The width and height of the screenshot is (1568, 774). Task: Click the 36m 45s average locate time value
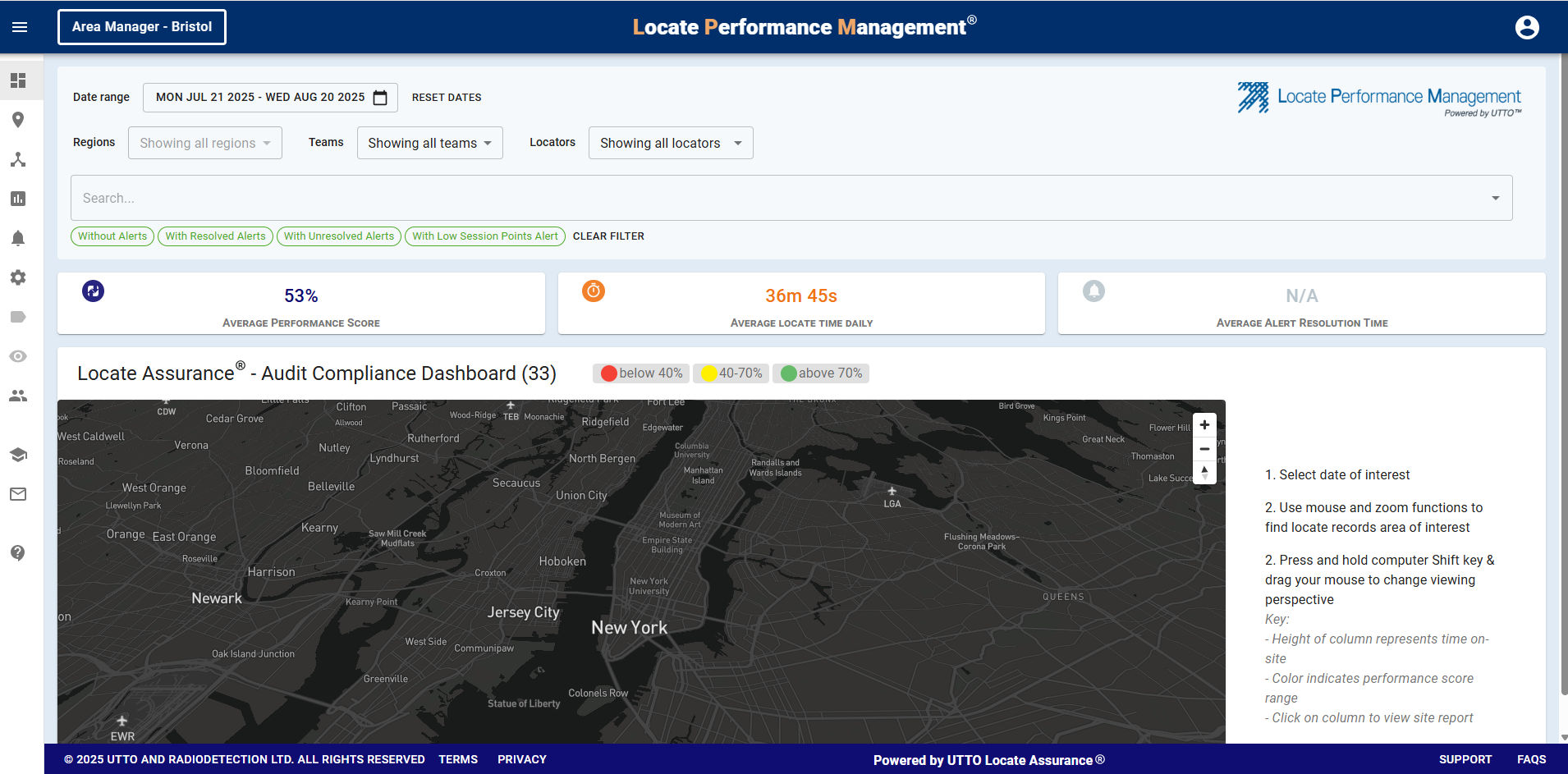point(801,295)
